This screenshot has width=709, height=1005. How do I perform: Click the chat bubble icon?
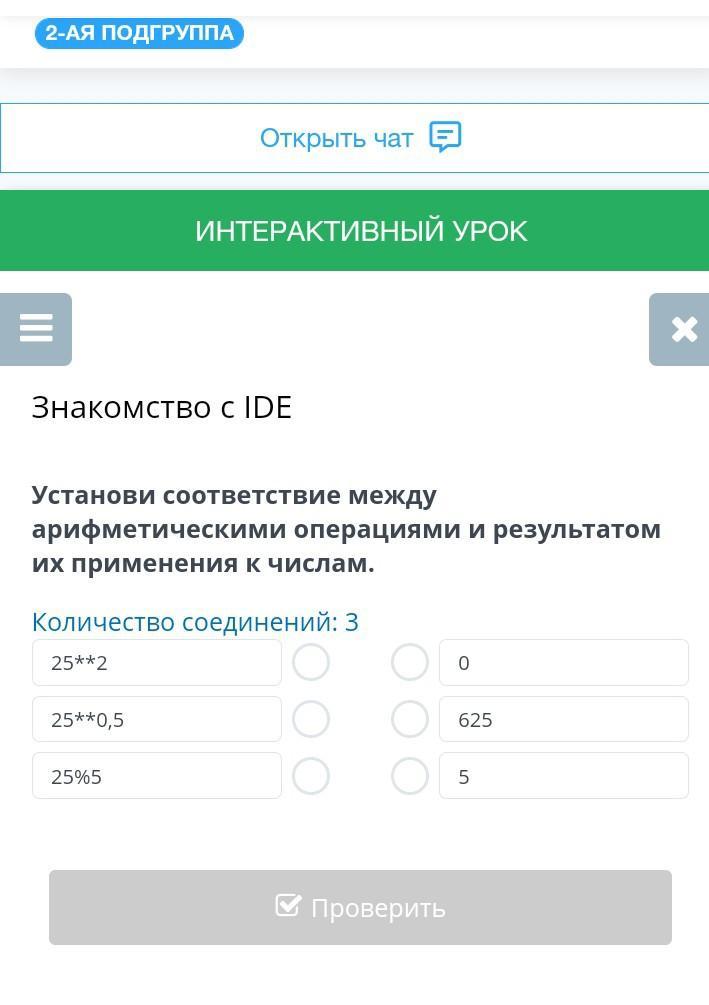click(445, 137)
